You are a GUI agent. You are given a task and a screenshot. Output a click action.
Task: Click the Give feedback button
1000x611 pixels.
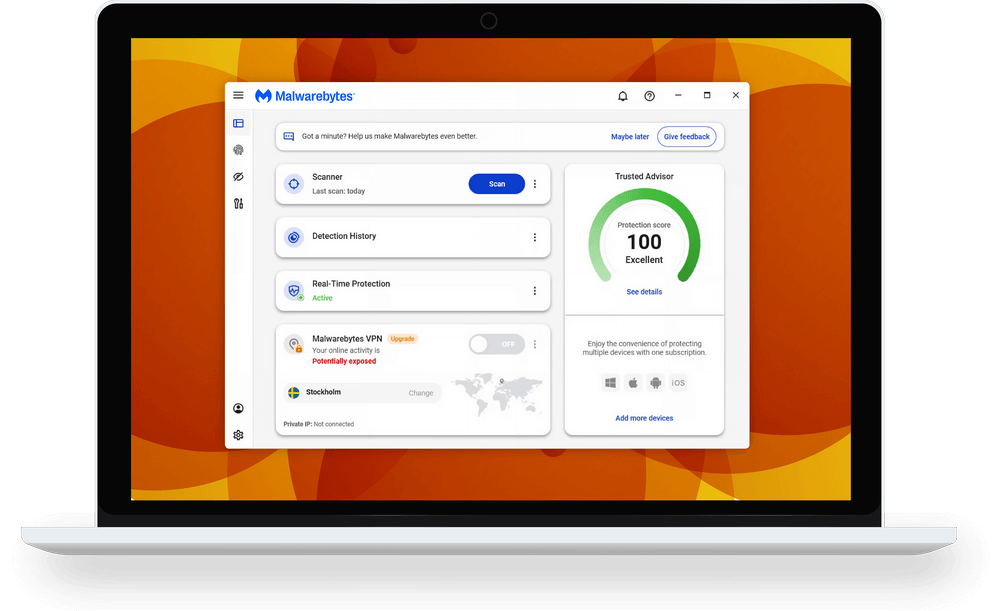tap(687, 137)
